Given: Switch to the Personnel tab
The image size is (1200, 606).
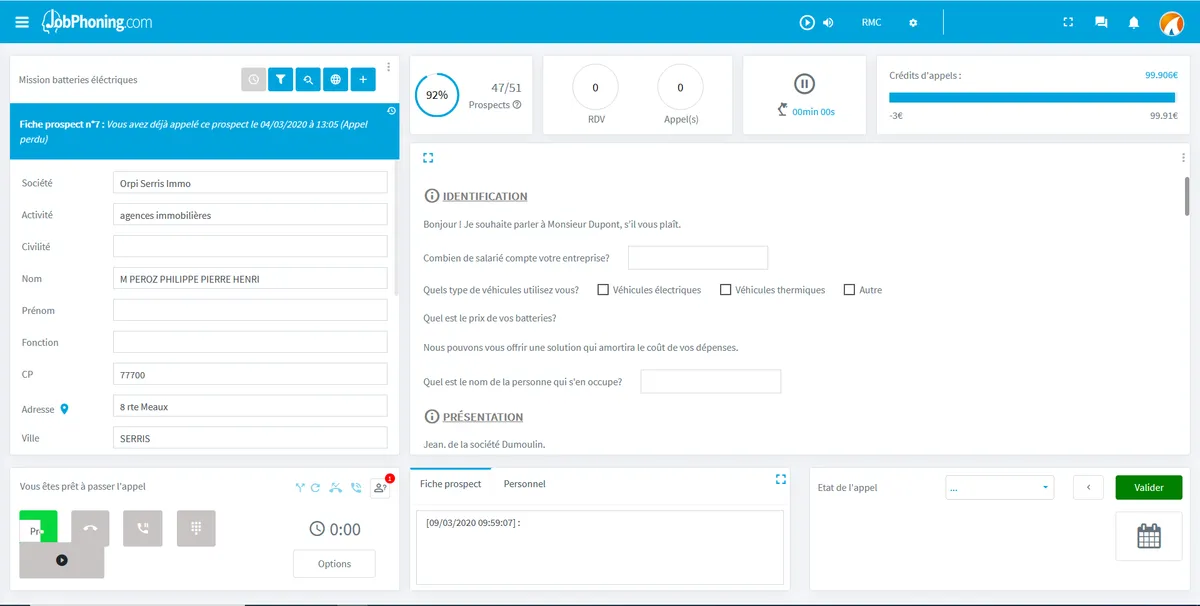Looking at the screenshot, I should pyautogui.click(x=525, y=484).
